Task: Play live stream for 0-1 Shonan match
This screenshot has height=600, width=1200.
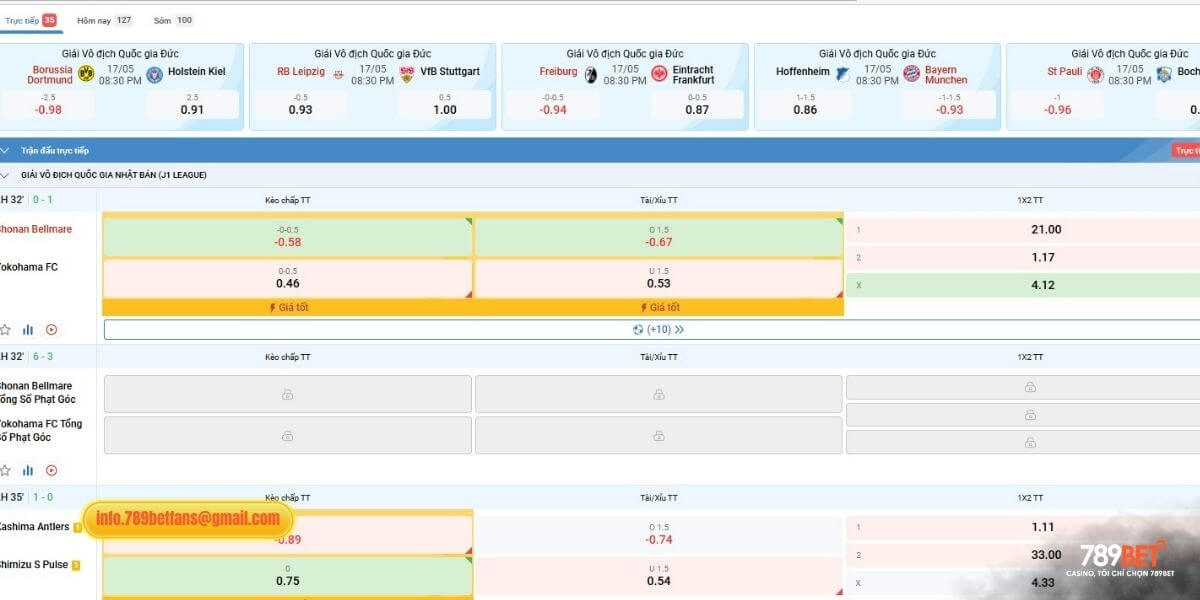Action: (51, 329)
